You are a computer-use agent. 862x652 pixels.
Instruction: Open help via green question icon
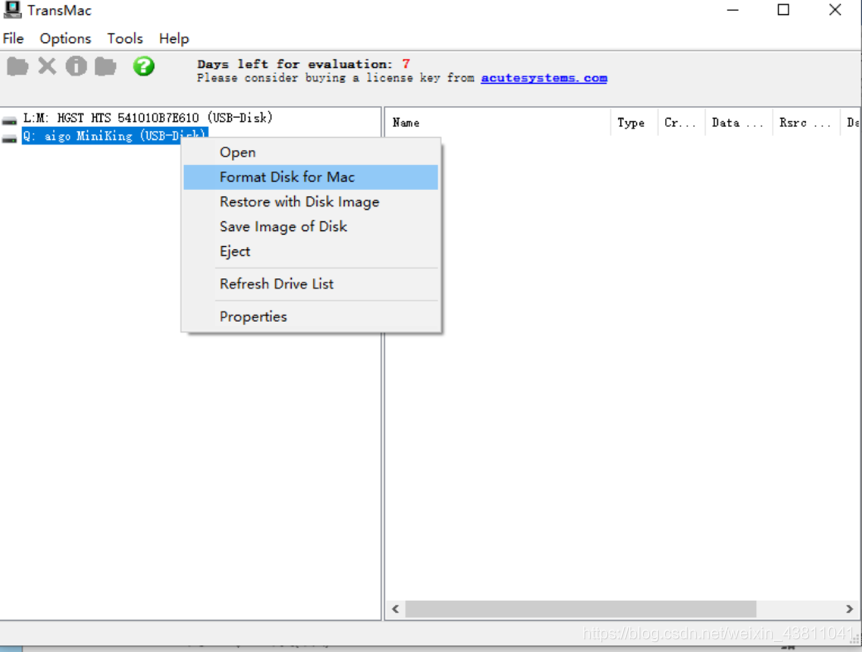tap(143, 67)
